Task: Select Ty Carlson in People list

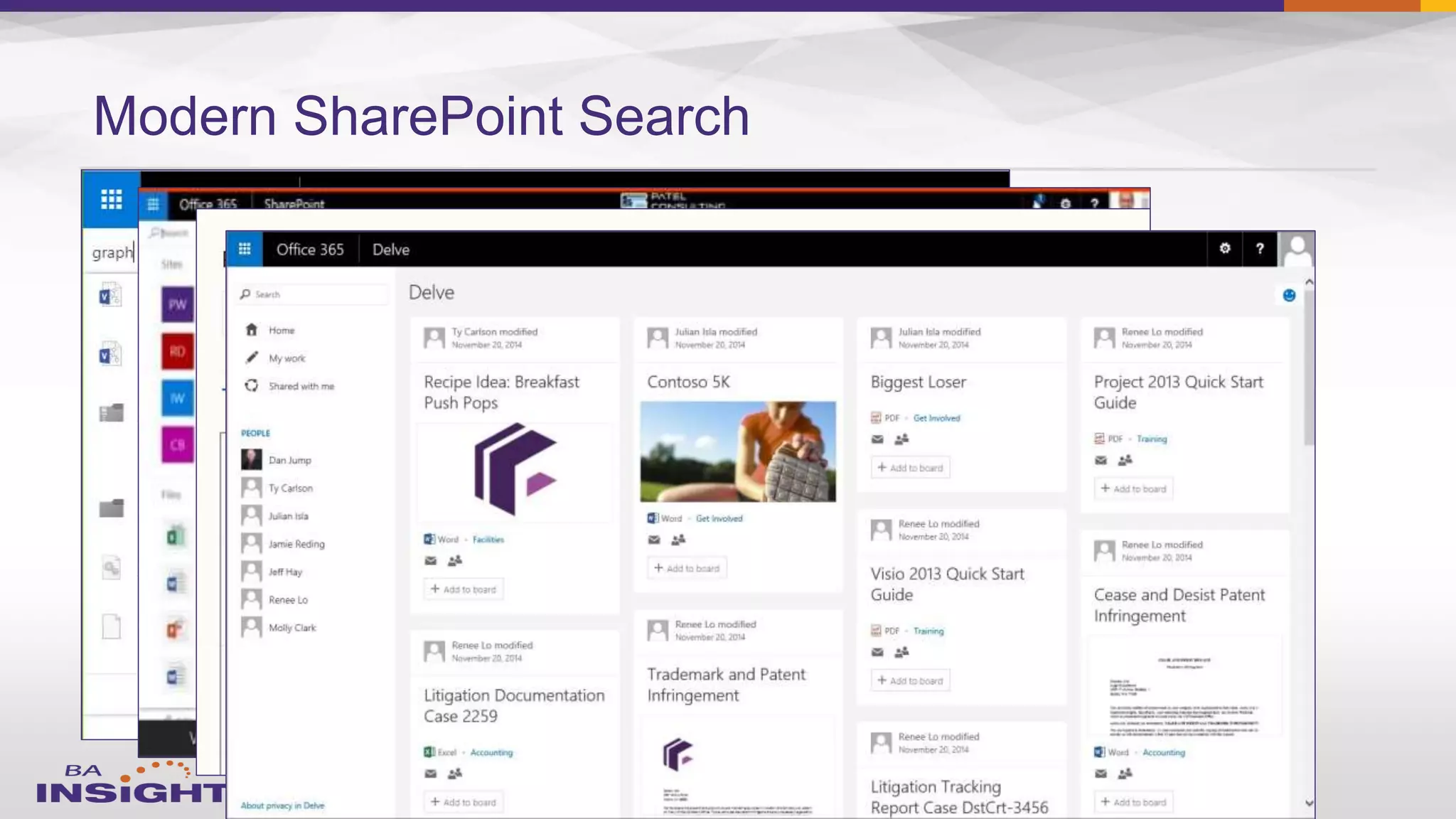Action: 291,488
